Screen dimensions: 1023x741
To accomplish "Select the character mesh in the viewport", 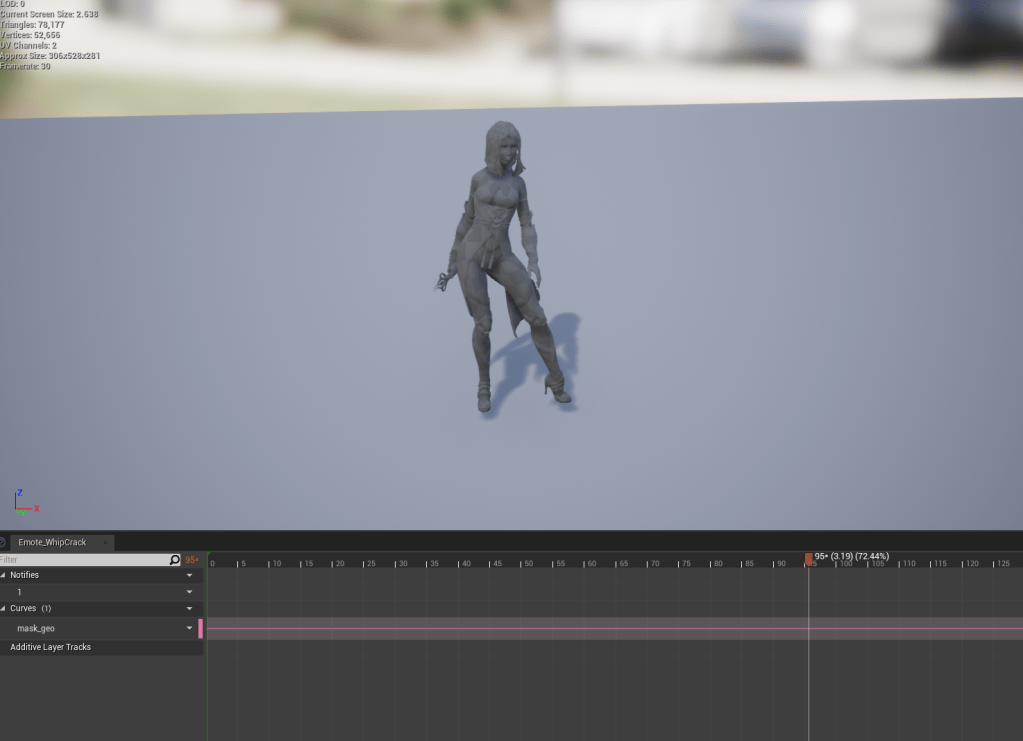I will [x=500, y=260].
